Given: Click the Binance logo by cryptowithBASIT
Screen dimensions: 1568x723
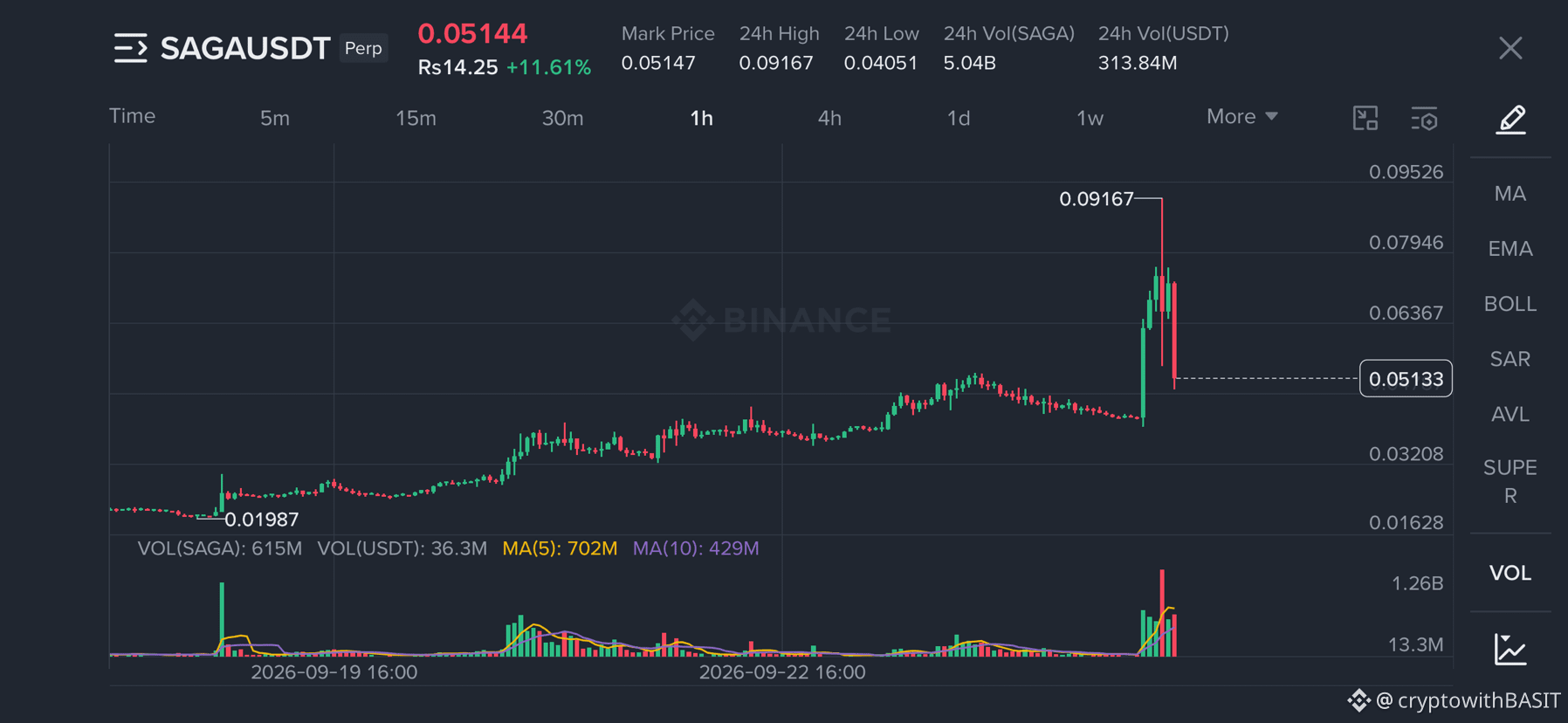Looking at the screenshot, I should (x=1358, y=700).
